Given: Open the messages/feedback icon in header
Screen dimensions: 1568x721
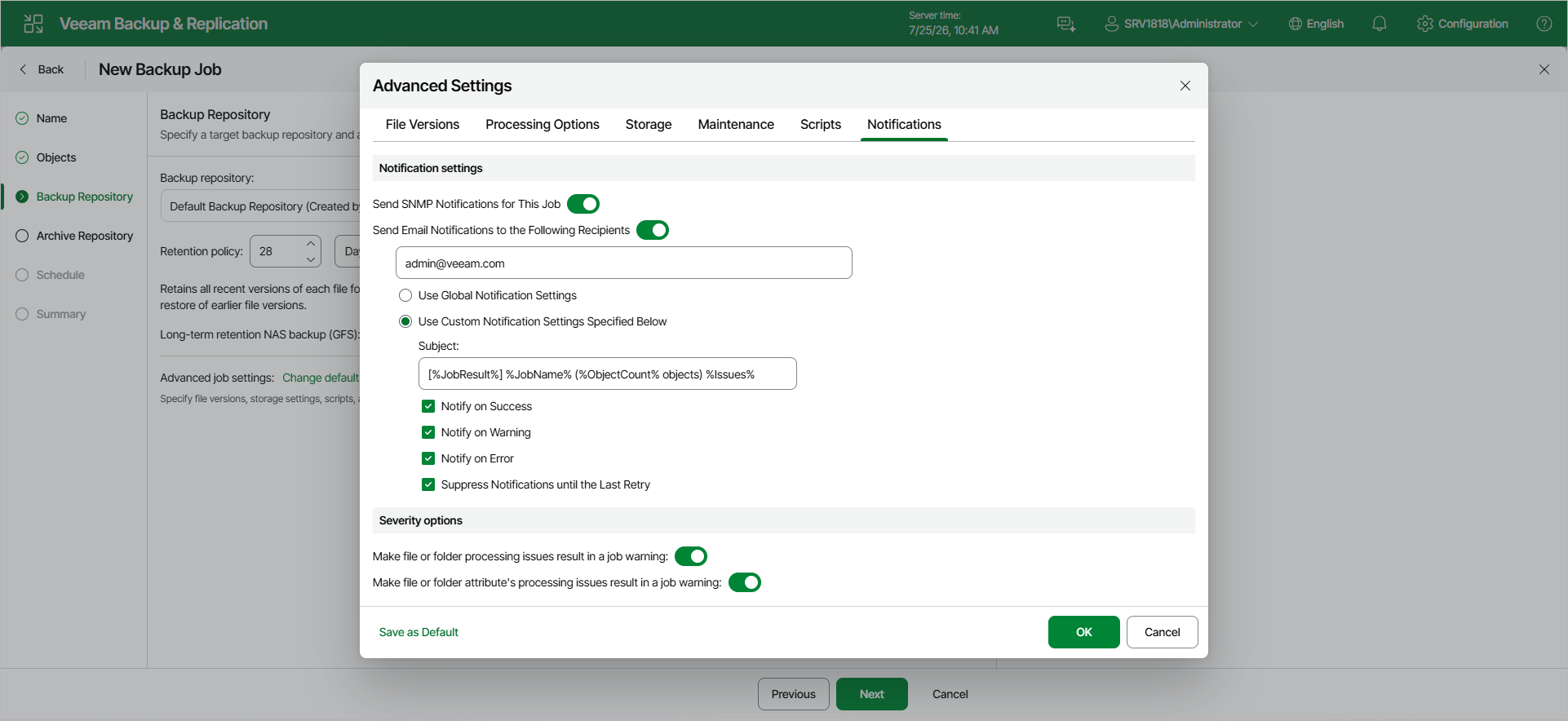Looking at the screenshot, I should click(1065, 24).
